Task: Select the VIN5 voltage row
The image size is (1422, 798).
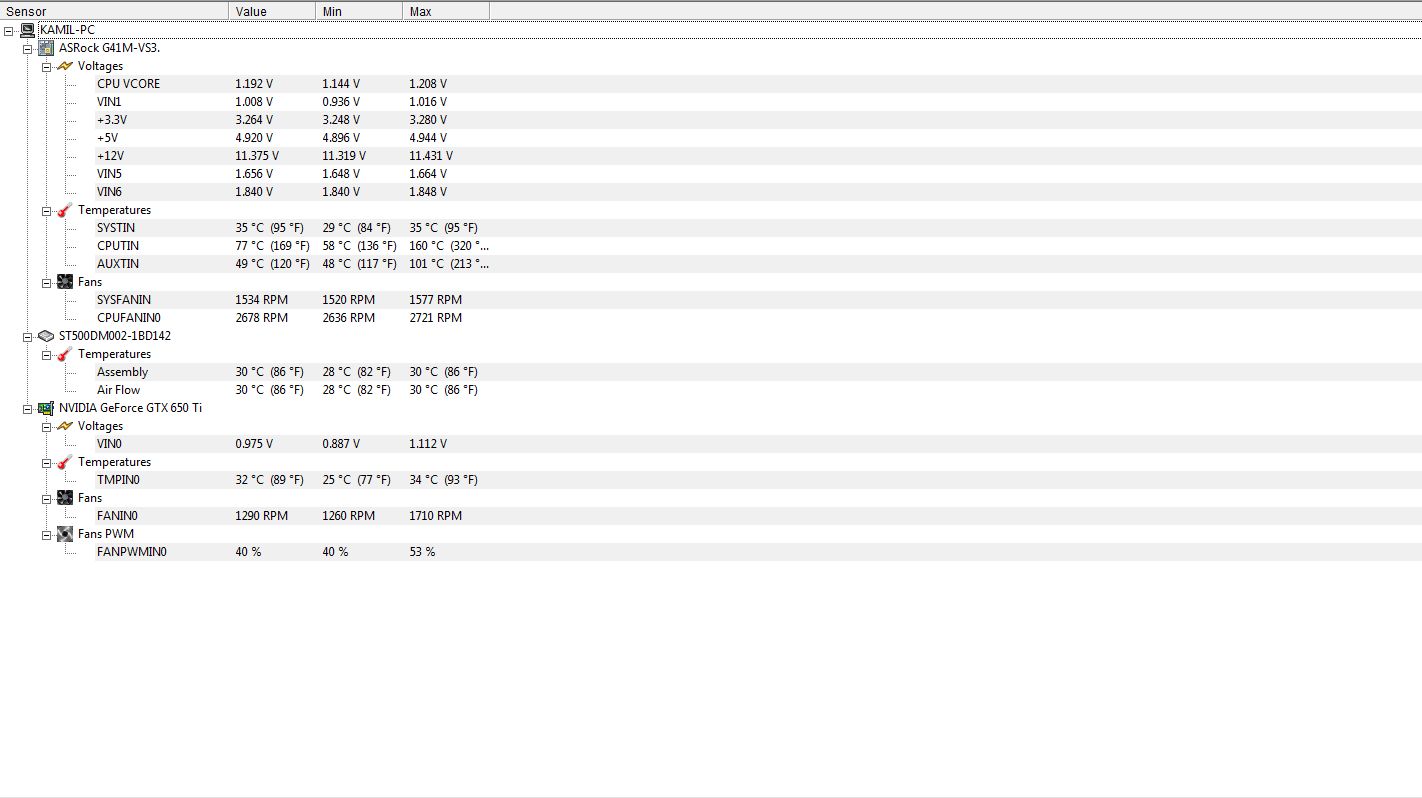Action: coord(758,174)
